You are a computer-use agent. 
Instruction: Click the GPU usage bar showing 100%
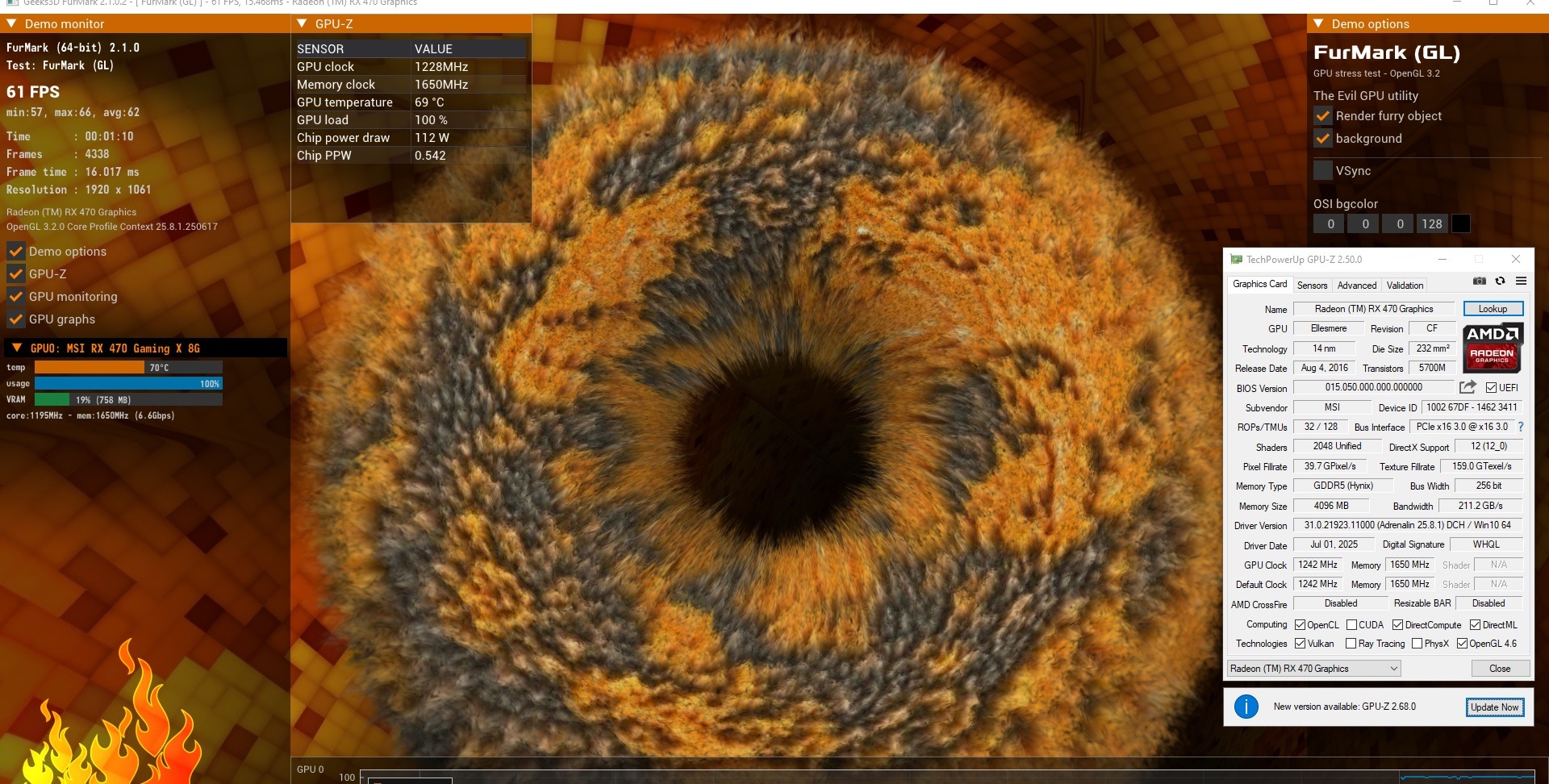pos(128,384)
